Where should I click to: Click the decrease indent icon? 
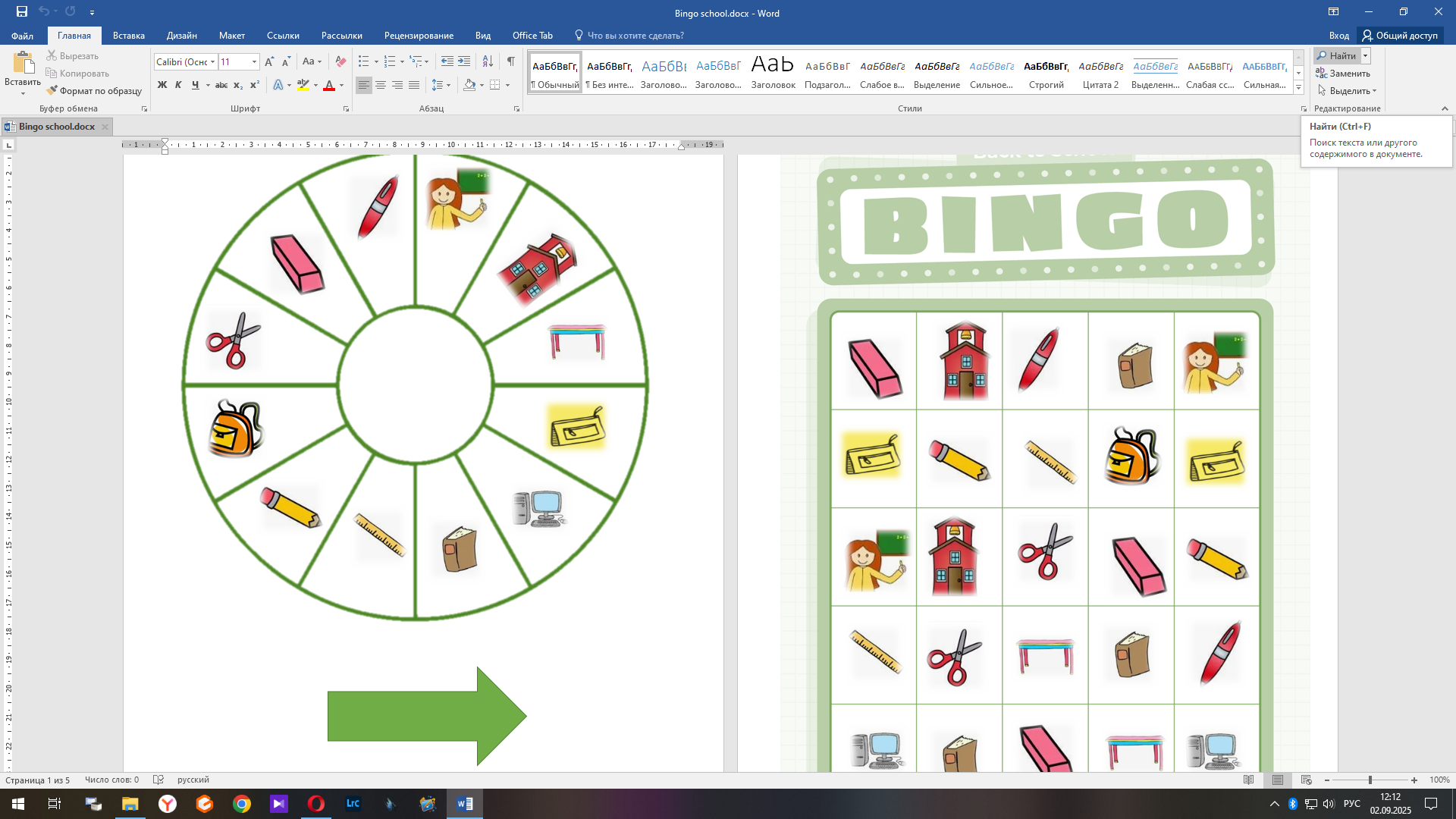coord(447,61)
